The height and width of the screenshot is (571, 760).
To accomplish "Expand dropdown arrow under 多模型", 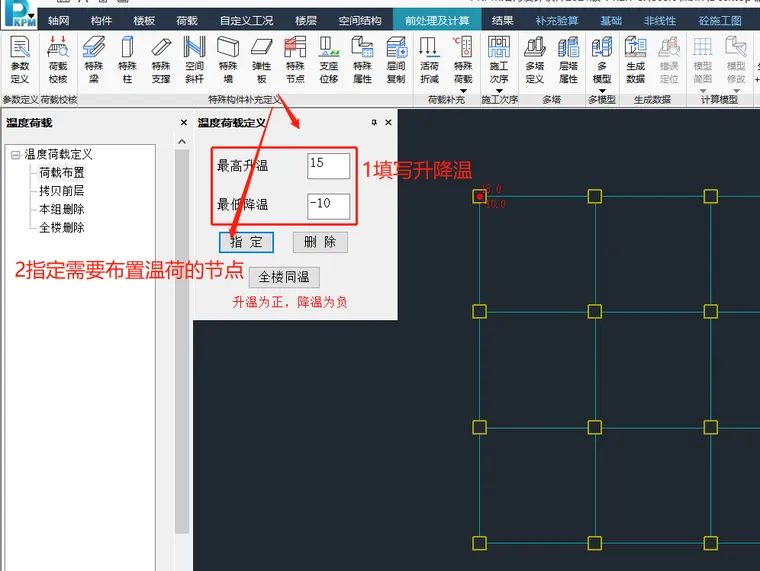I will [x=602, y=91].
